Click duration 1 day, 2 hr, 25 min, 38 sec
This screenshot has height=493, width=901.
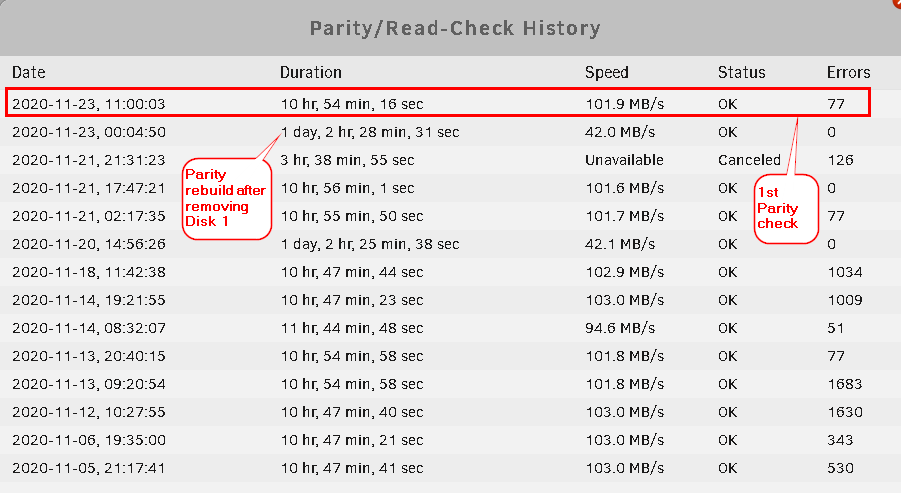(x=370, y=244)
